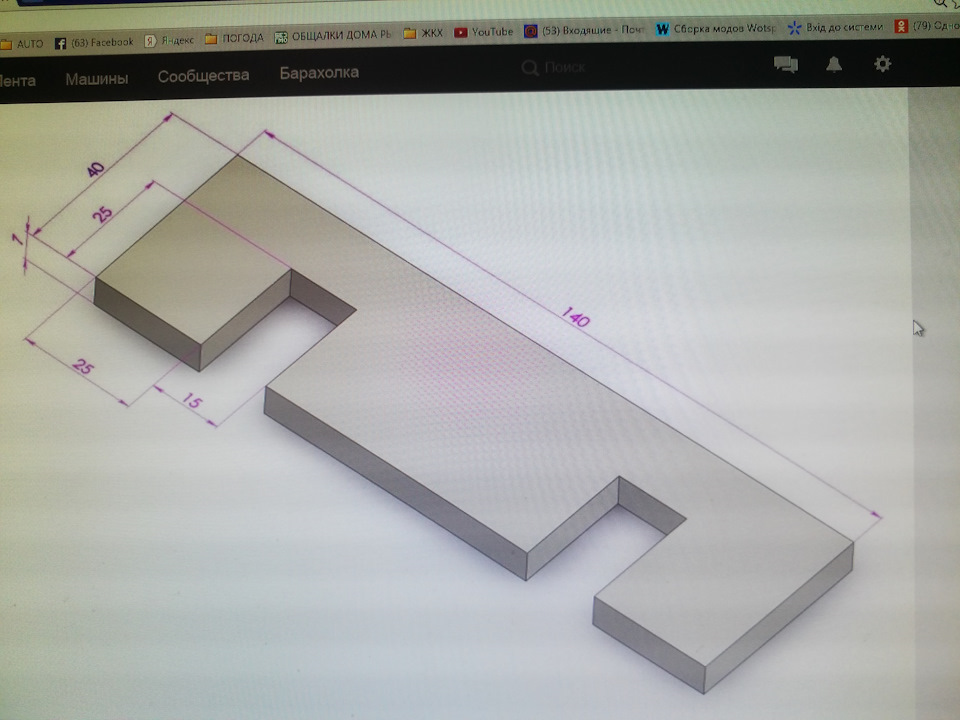
Task: Open the ОБЩАЛКИ ДОМА bookmark
Action: pos(332,36)
